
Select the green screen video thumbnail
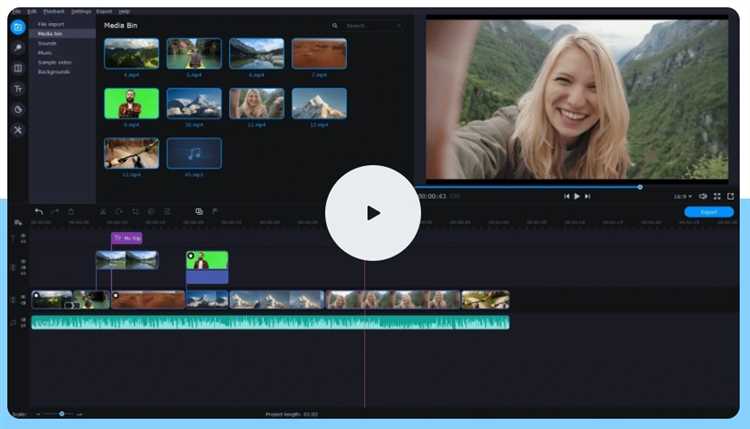[131, 103]
